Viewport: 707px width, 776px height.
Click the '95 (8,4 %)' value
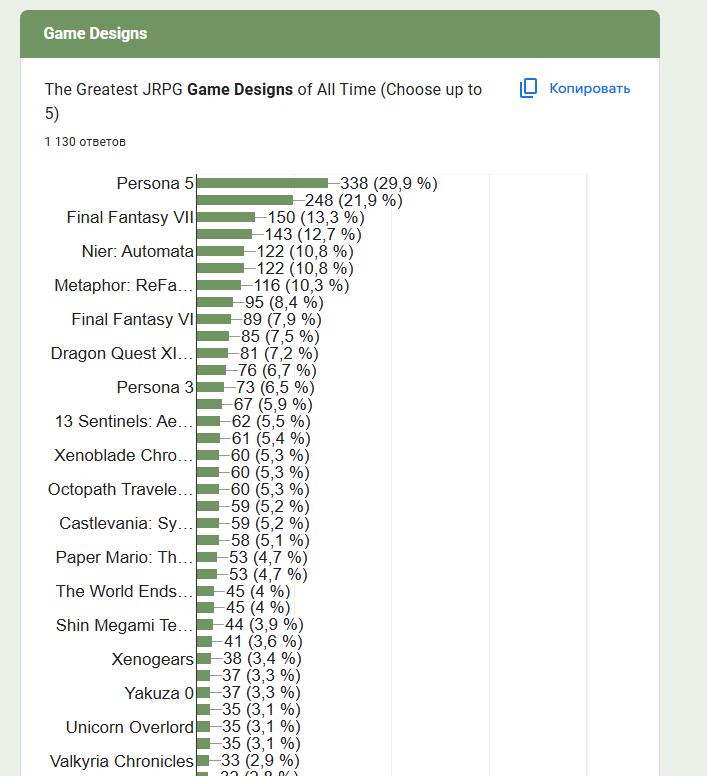(284, 302)
